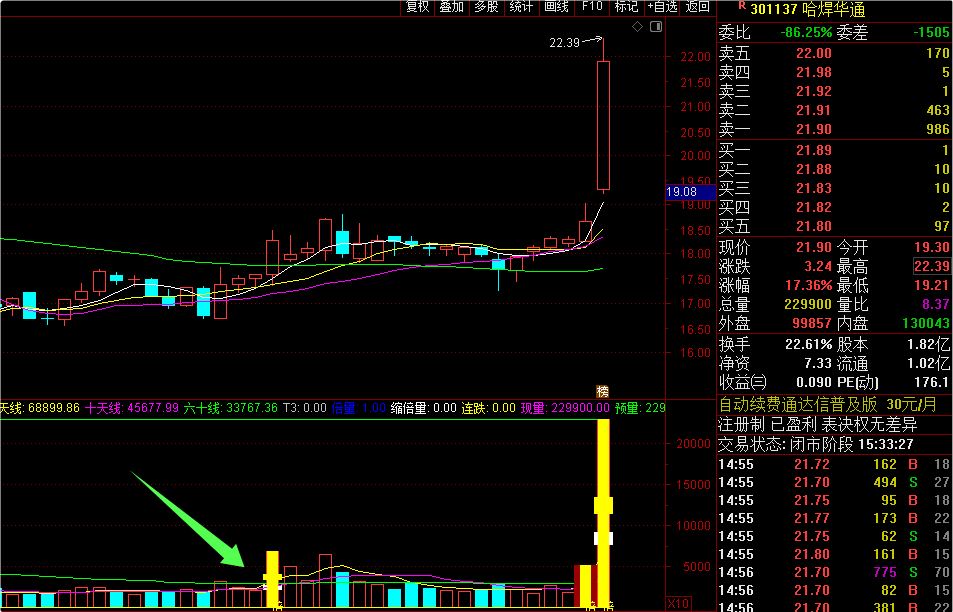Viewport: 953px width, 612px height.
Task: Click the 涨跌 3.24 value
Action: pos(817,266)
